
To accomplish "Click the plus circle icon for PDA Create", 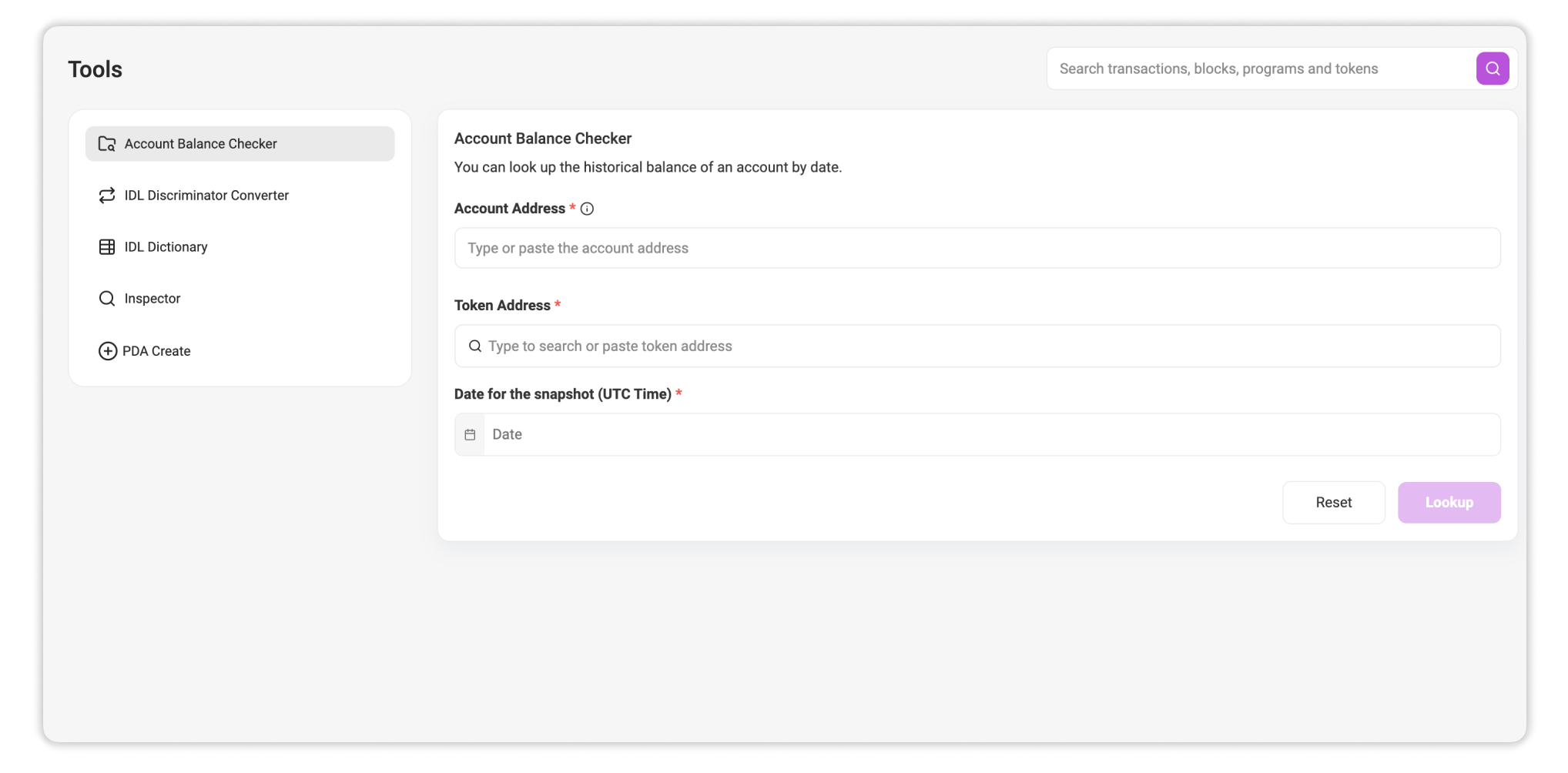I will point(108,351).
